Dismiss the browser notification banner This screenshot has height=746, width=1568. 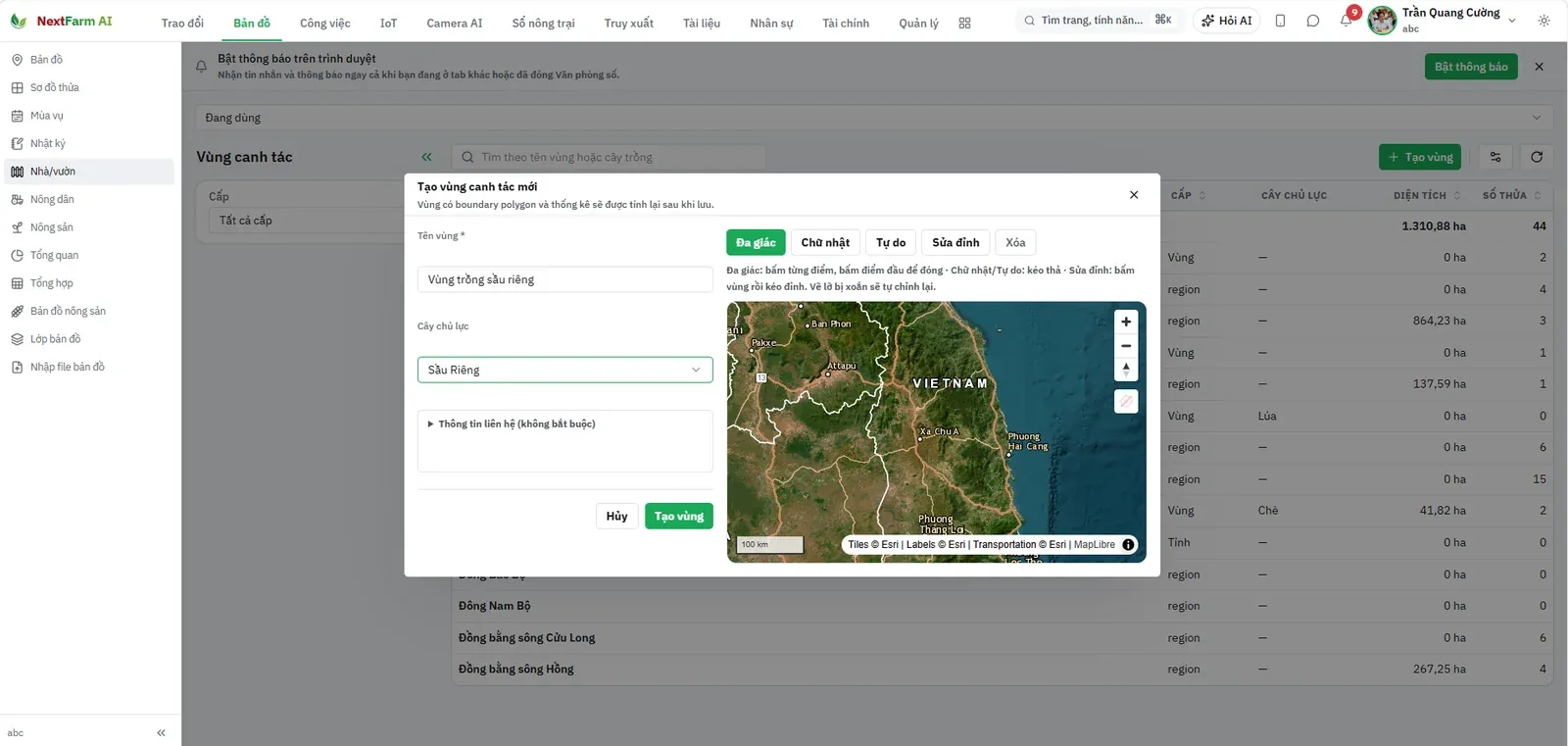tap(1539, 67)
